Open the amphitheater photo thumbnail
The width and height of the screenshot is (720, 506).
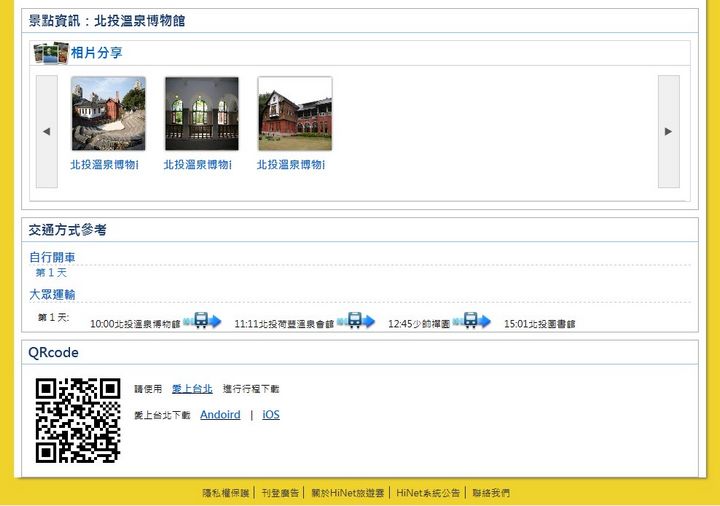tap(108, 113)
